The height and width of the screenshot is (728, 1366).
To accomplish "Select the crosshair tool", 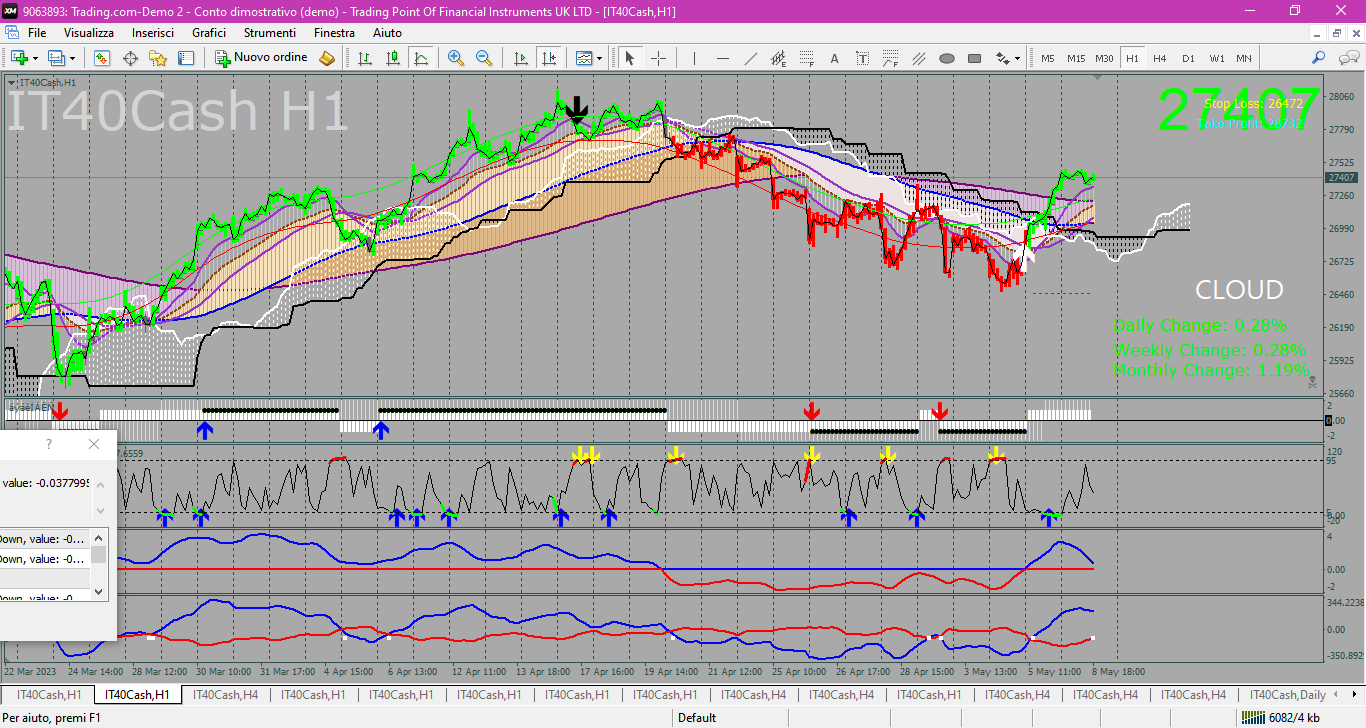I will tap(658, 58).
